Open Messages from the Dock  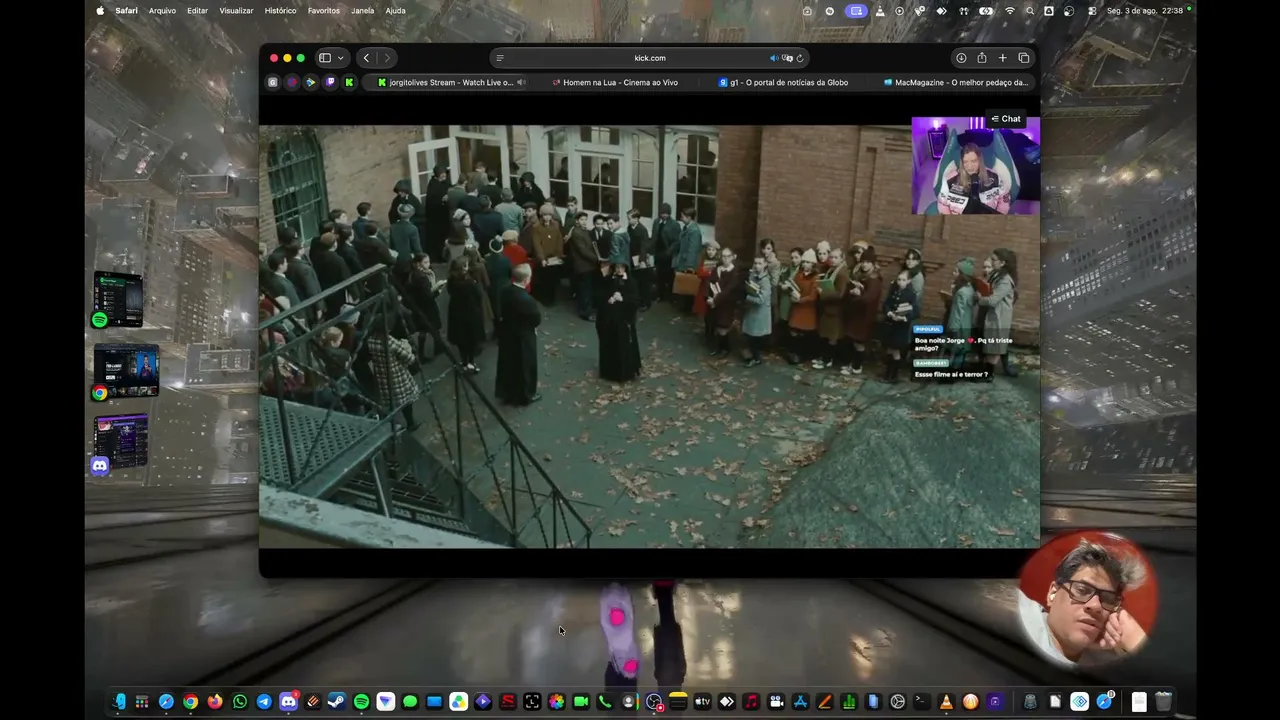410,702
